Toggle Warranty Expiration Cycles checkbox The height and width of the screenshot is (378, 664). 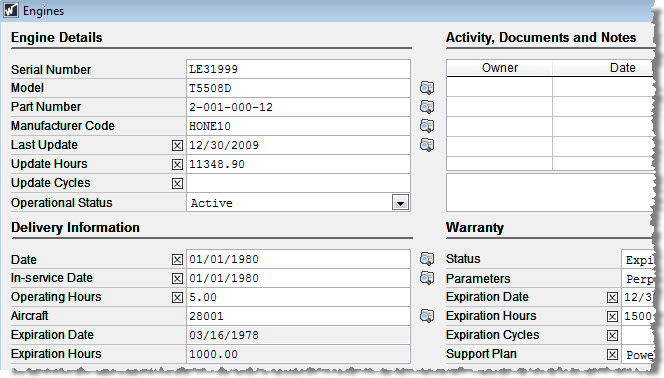tap(612, 336)
